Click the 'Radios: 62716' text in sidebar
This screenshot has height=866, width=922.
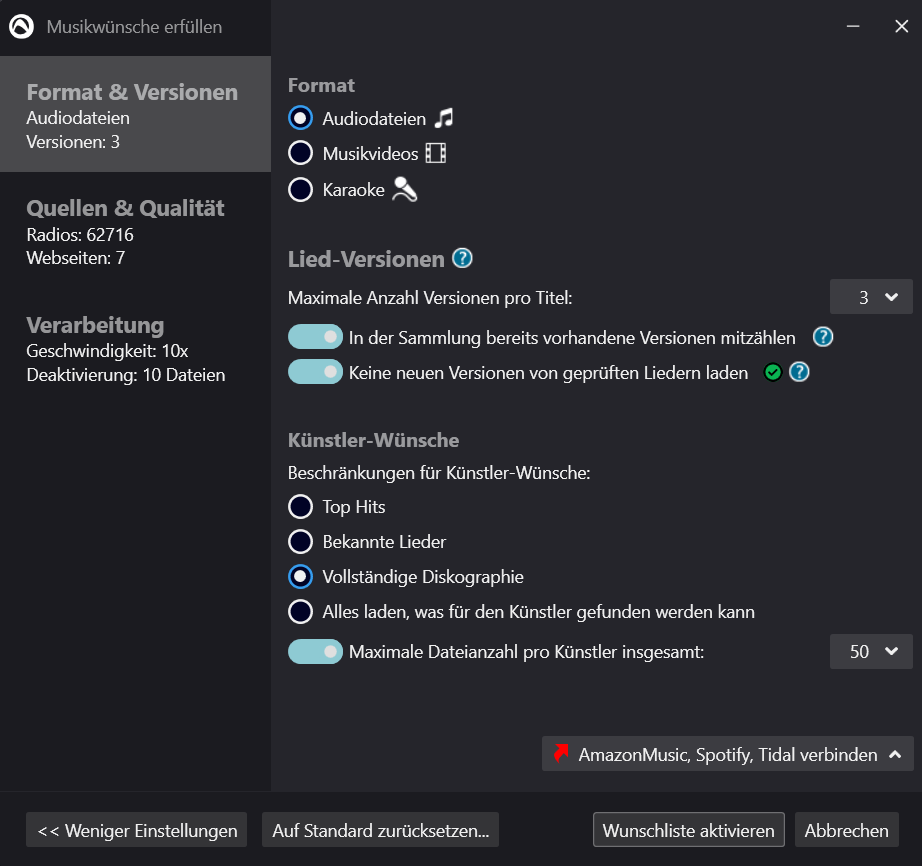tap(80, 235)
